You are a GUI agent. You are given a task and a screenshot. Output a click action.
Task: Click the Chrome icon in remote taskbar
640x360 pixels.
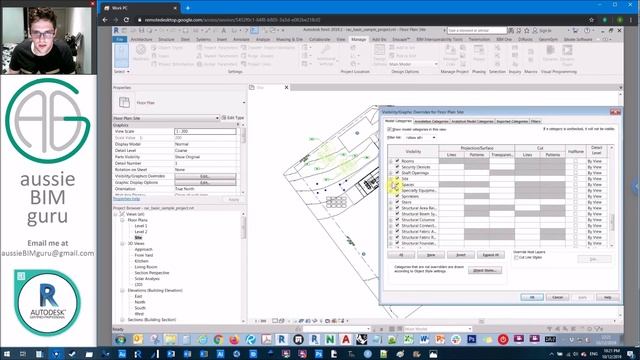pos(218,339)
